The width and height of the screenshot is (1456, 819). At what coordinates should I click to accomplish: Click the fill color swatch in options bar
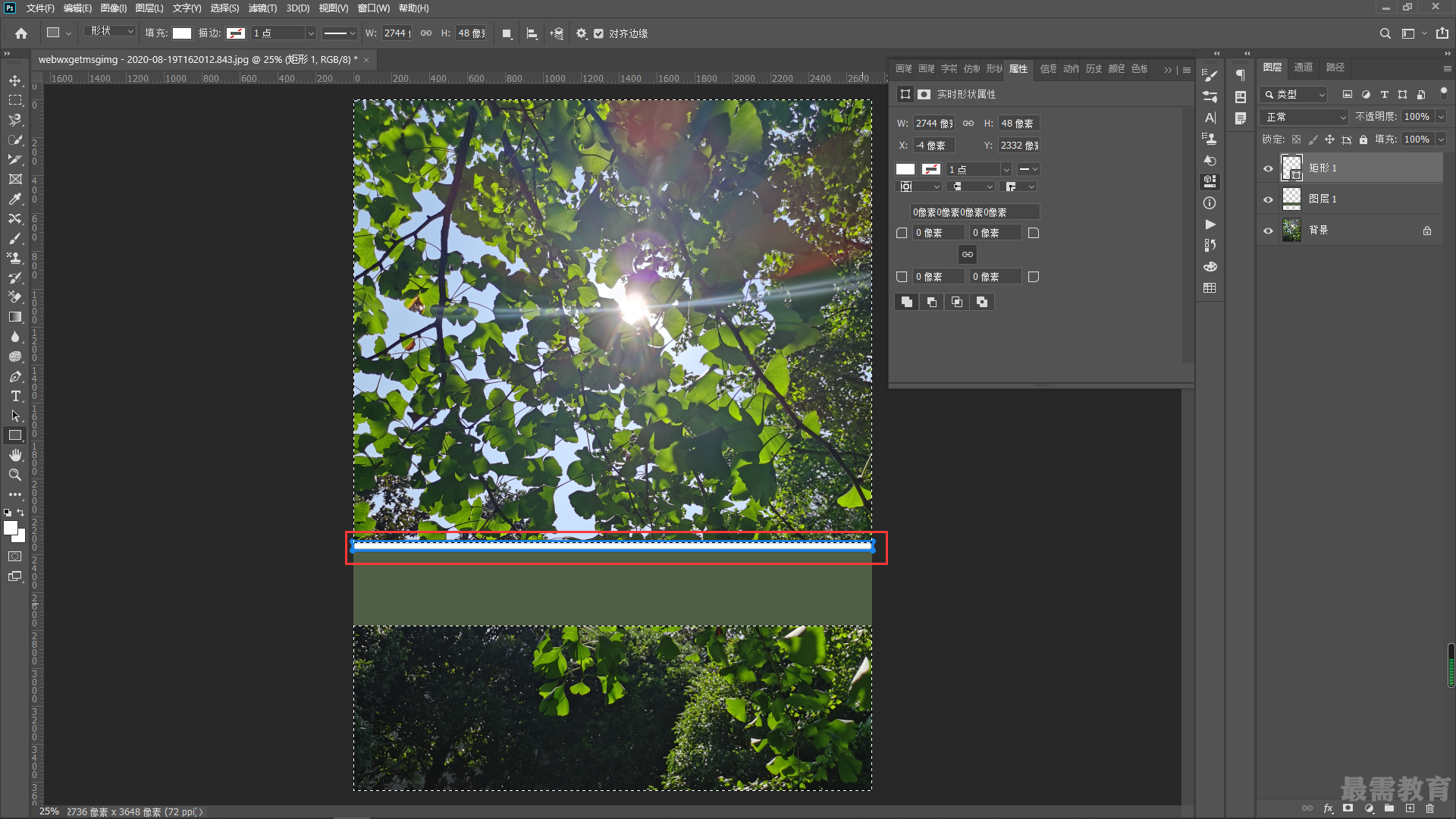point(182,33)
